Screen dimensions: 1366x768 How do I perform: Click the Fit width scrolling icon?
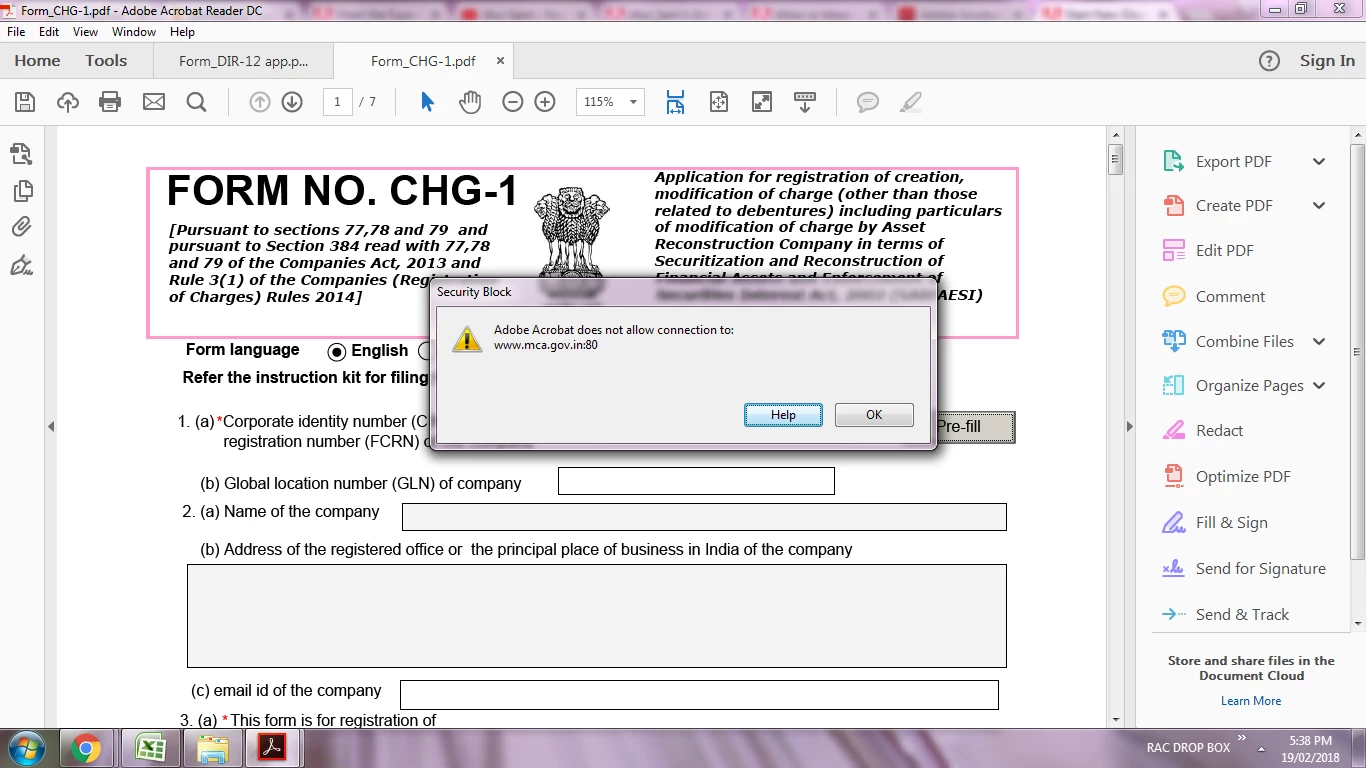[676, 102]
